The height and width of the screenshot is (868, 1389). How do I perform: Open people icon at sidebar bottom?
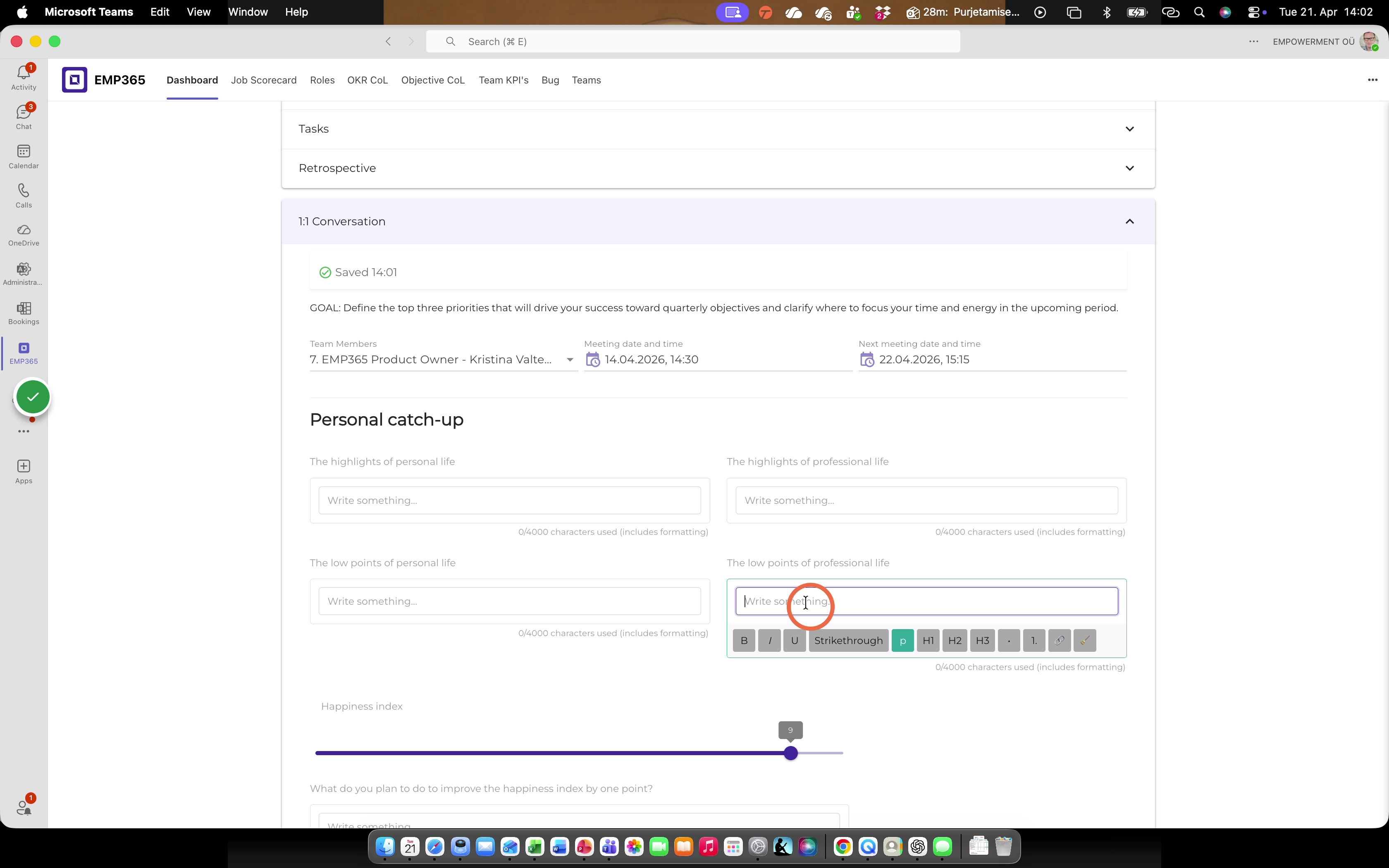coord(24,807)
